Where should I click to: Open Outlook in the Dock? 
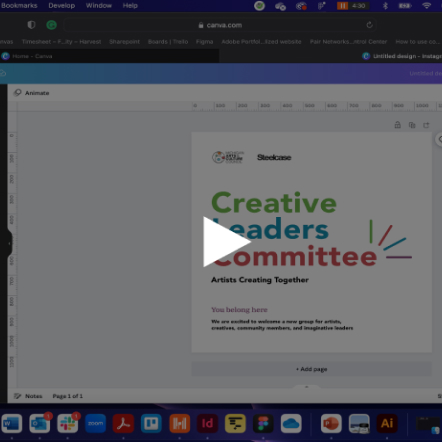40,424
